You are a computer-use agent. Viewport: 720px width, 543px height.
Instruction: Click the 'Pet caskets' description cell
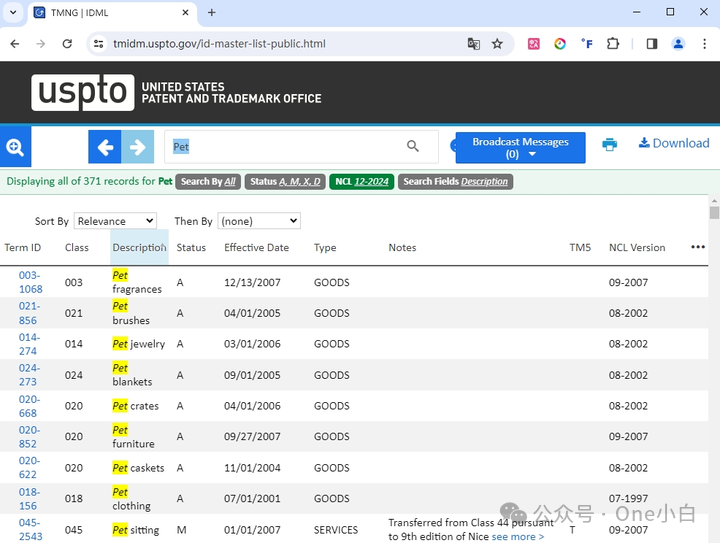click(138, 468)
